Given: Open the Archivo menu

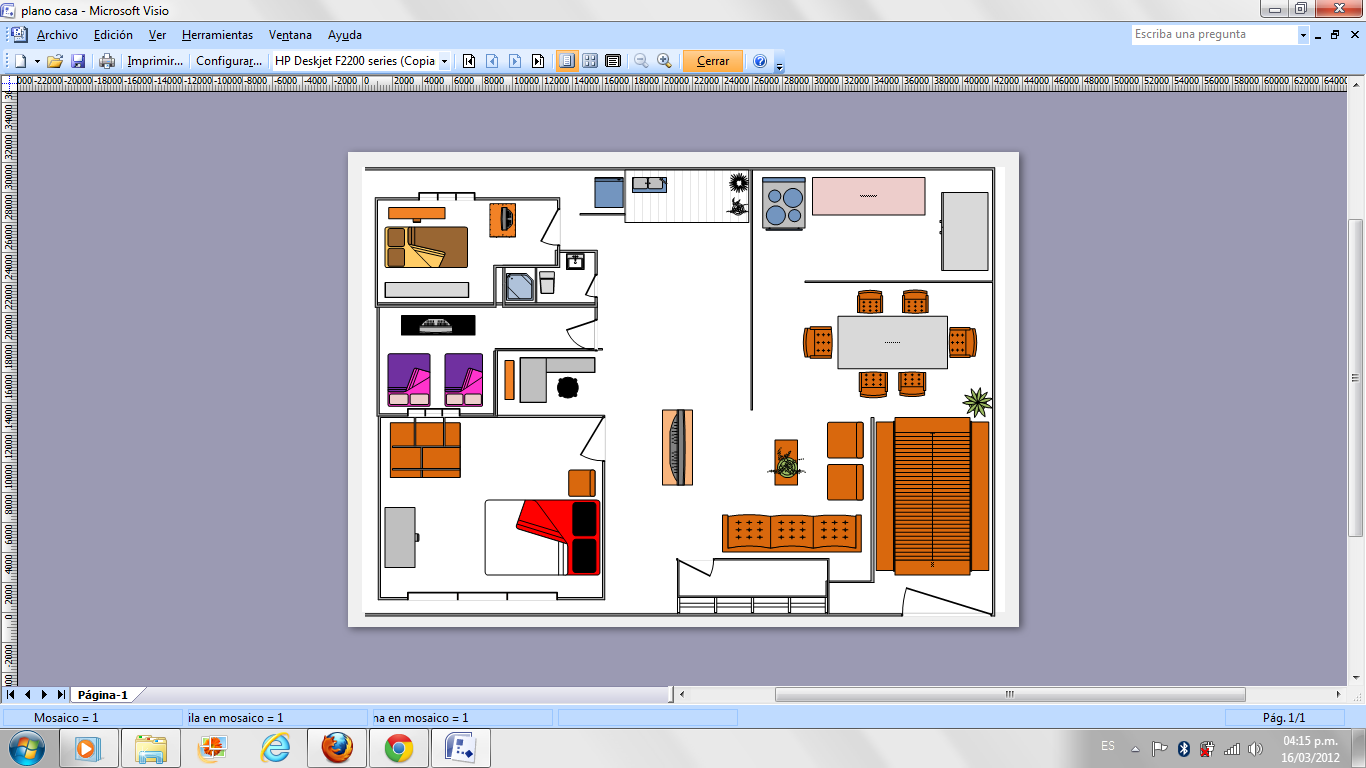Looking at the screenshot, I should [x=57, y=35].
